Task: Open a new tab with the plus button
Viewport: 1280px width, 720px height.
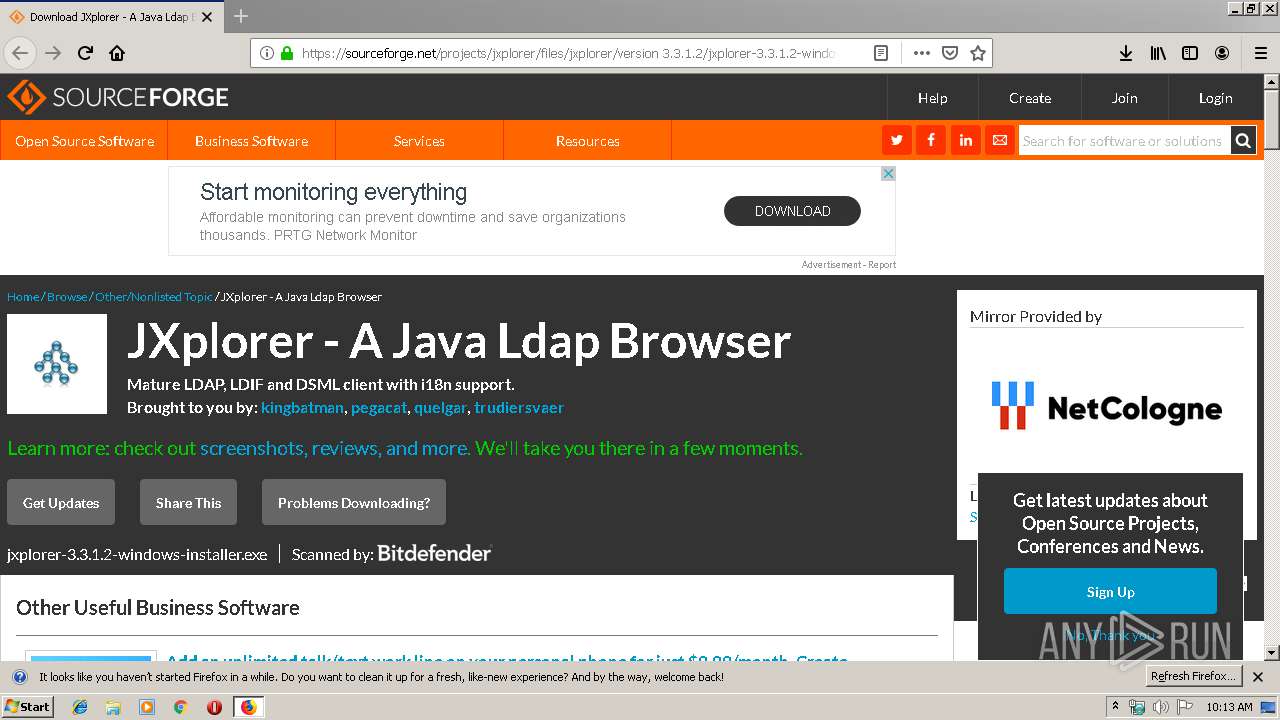Action: [241, 16]
